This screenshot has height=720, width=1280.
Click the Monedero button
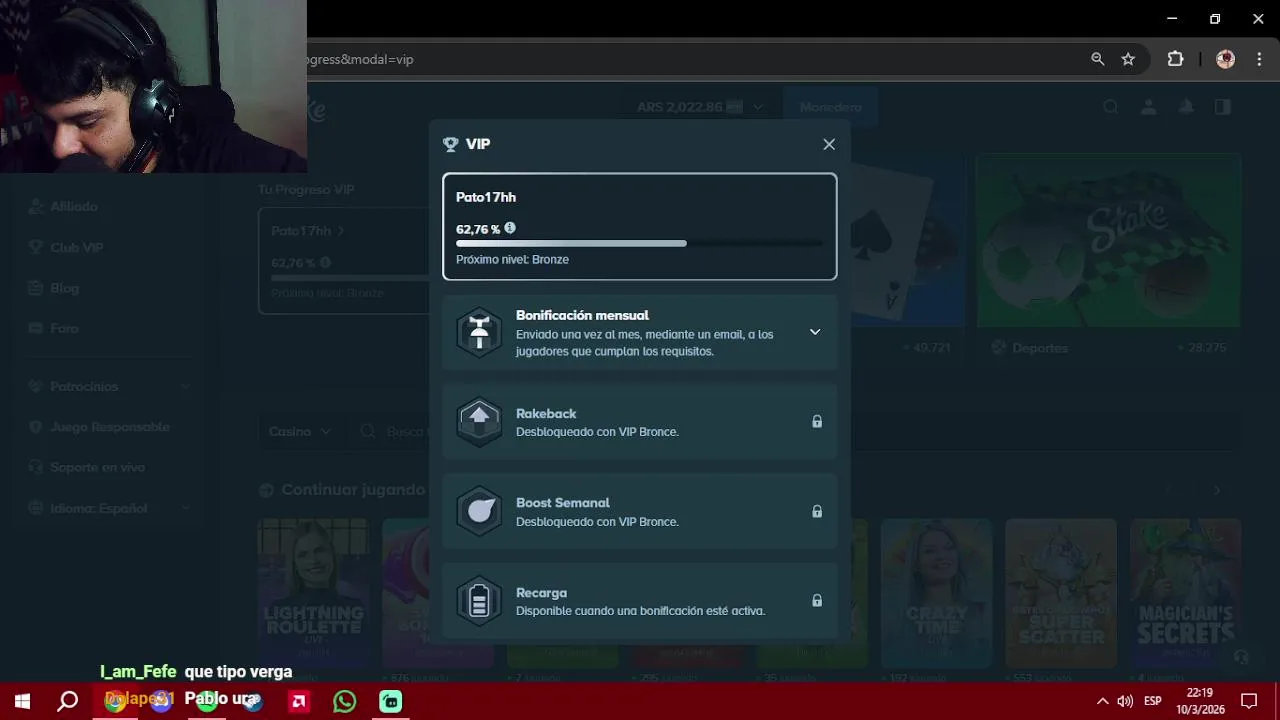pyautogui.click(x=830, y=107)
